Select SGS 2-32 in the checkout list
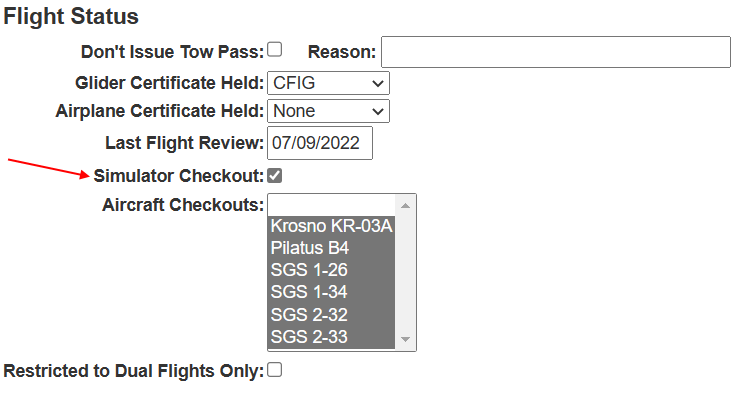This screenshot has width=747, height=393. [x=332, y=314]
